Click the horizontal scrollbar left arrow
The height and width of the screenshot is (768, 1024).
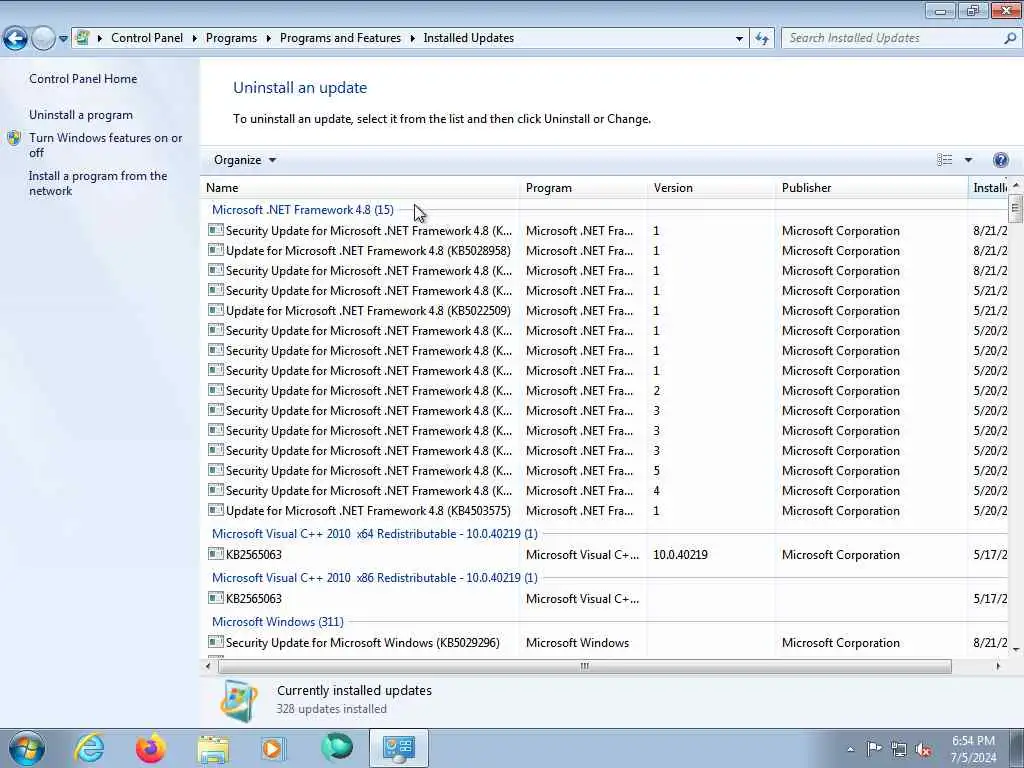[208, 666]
